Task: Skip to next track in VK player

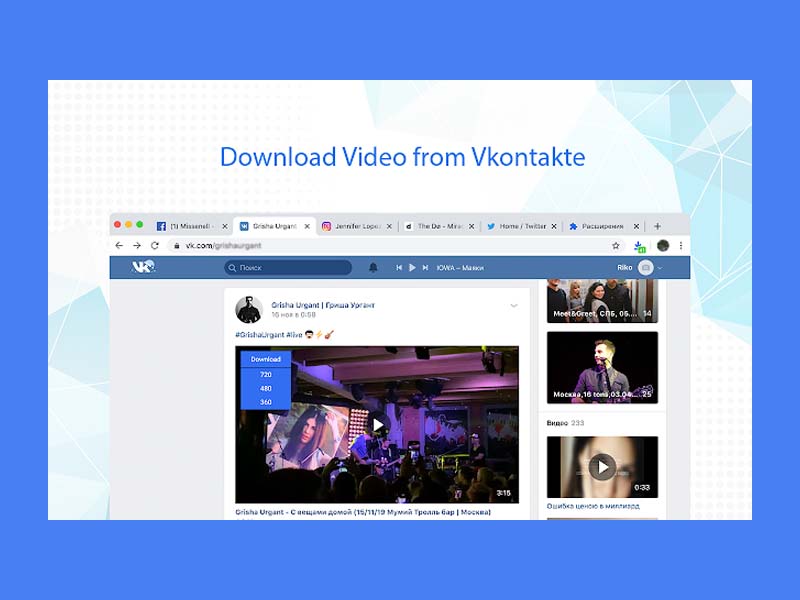Action: click(425, 268)
